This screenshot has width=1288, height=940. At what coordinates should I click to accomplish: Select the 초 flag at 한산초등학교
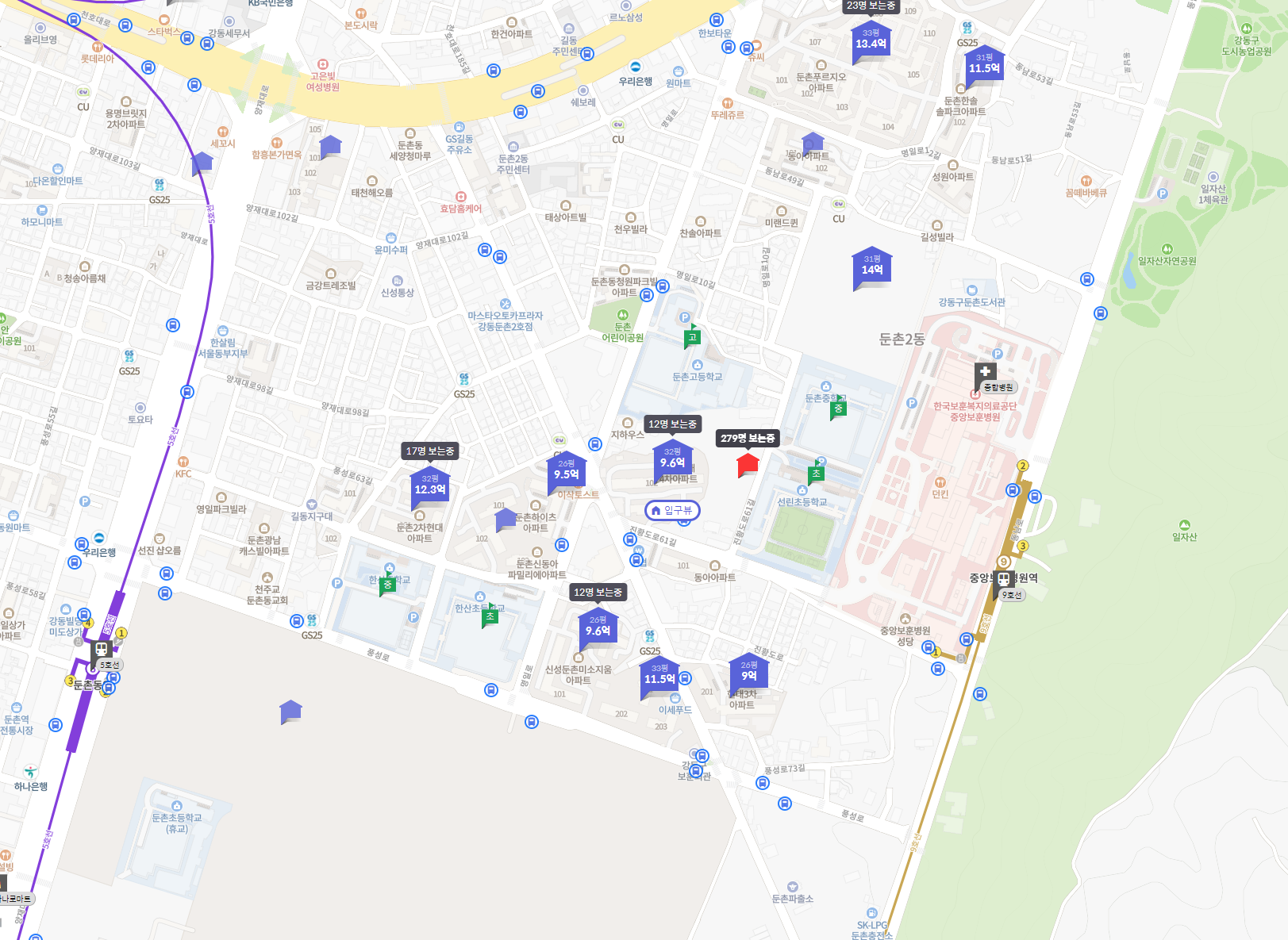pos(490,616)
